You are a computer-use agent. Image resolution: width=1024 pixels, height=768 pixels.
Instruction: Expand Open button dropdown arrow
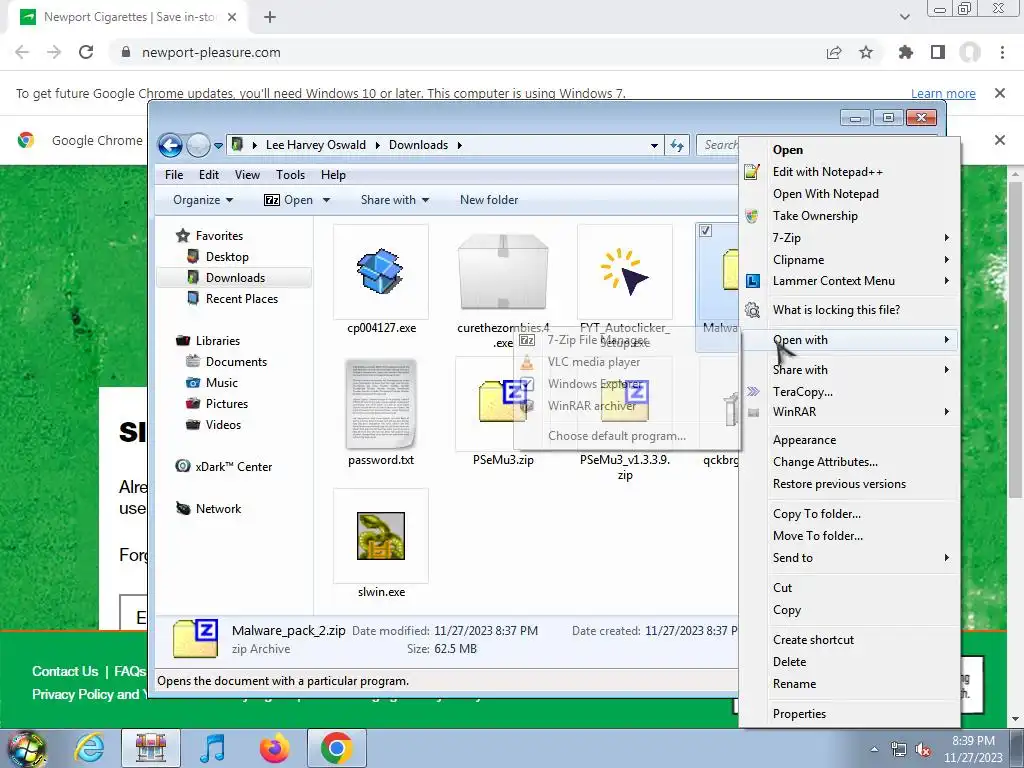tap(326, 200)
